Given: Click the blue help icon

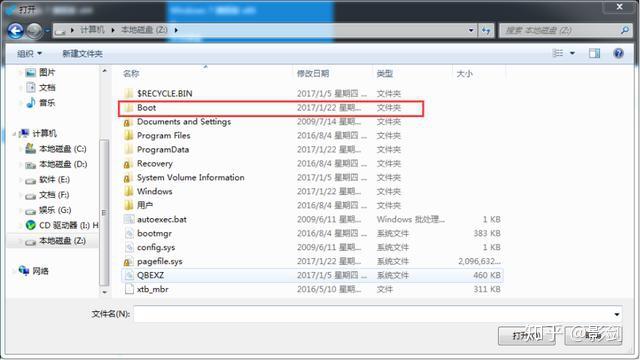Looking at the screenshot, I should (x=619, y=53).
